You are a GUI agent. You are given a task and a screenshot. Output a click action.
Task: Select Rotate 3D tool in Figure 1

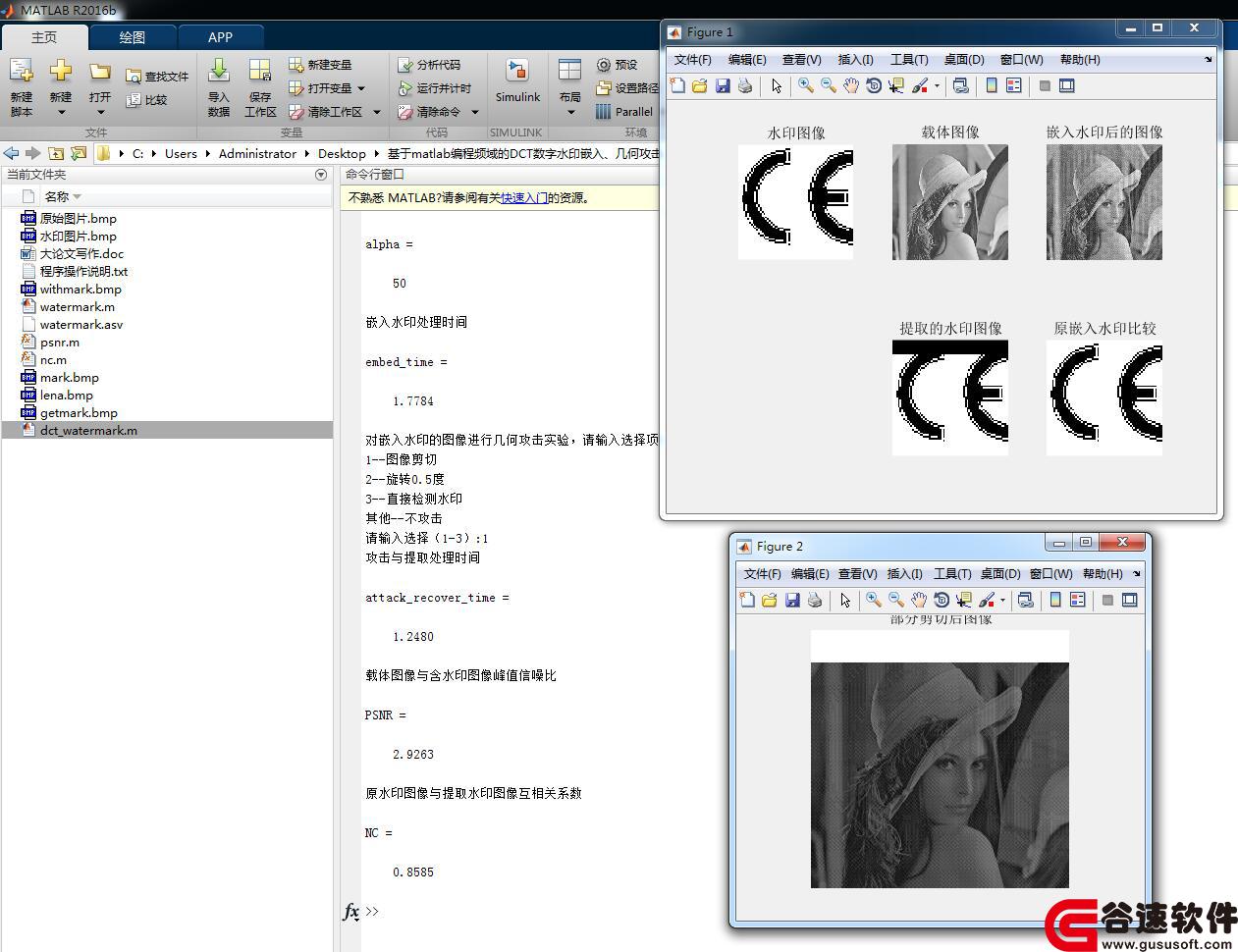click(874, 86)
